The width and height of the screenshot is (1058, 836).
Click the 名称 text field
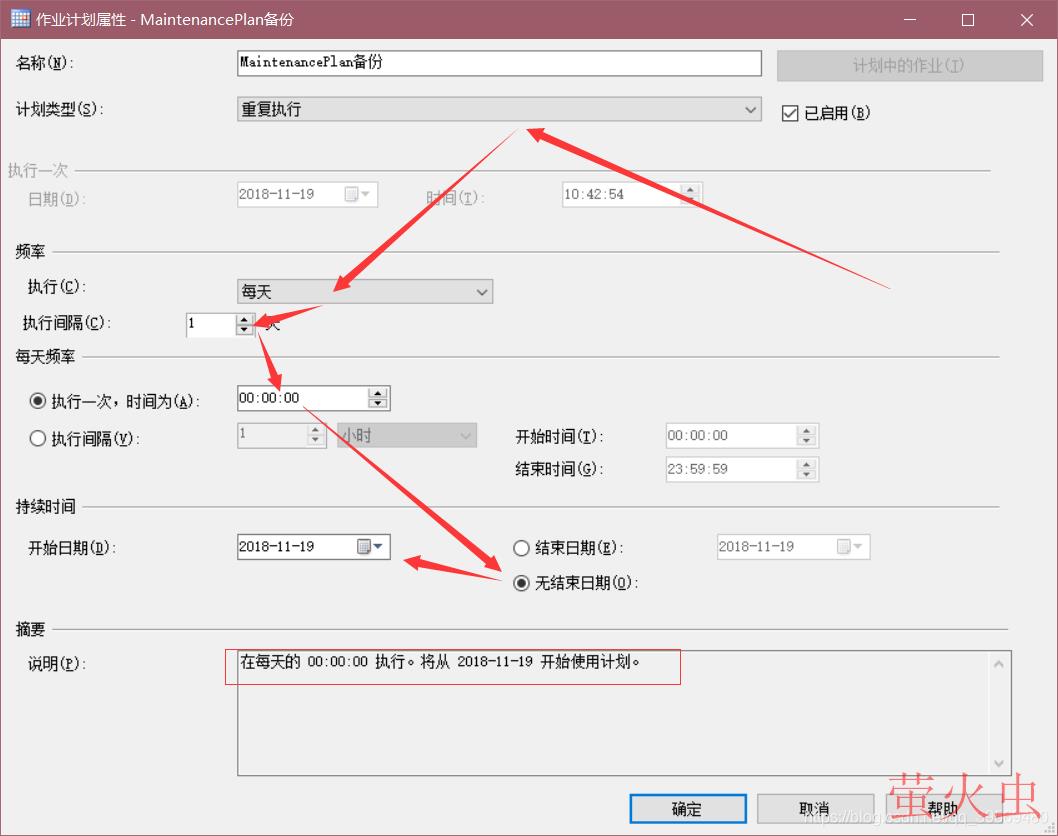pyautogui.click(x=499, y=63)
